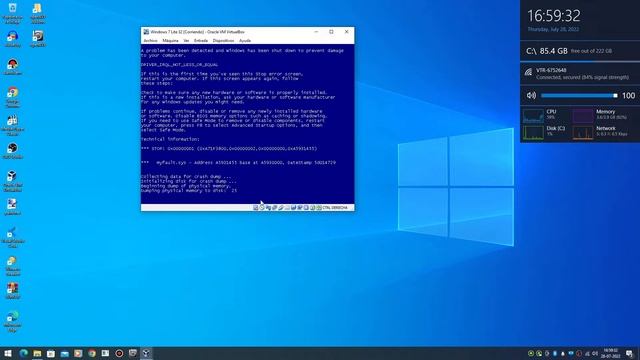The height and width of the screenshot is (360, 640).
Task: Click the DRIVER_IRQL_NOT_LESS_OR_EQUAL error text
Action: pos(179,65)
